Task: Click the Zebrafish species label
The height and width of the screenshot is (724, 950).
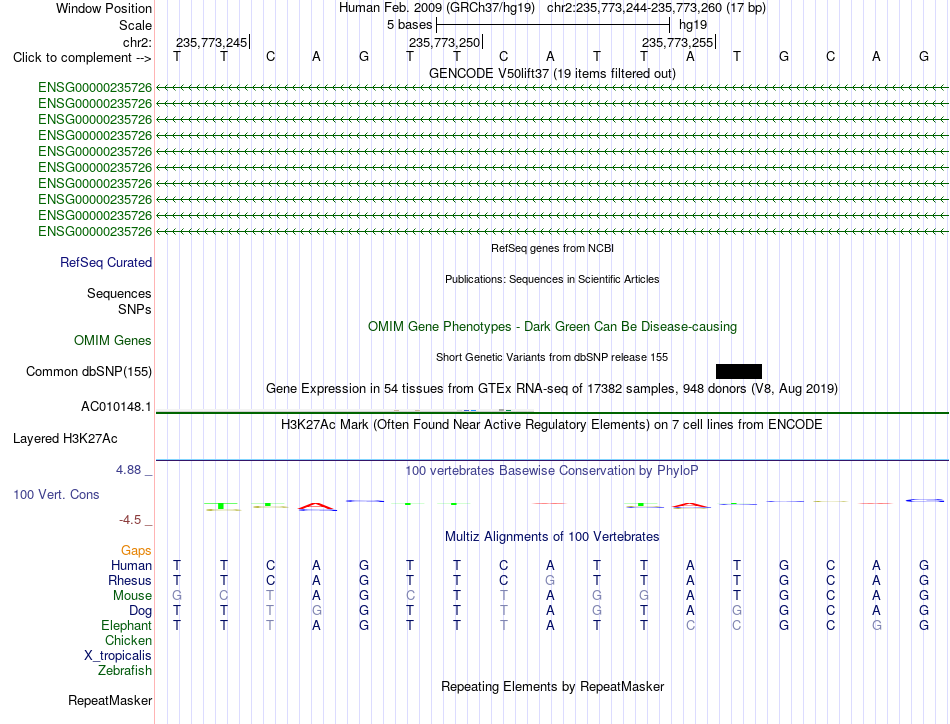Action: 125,671
